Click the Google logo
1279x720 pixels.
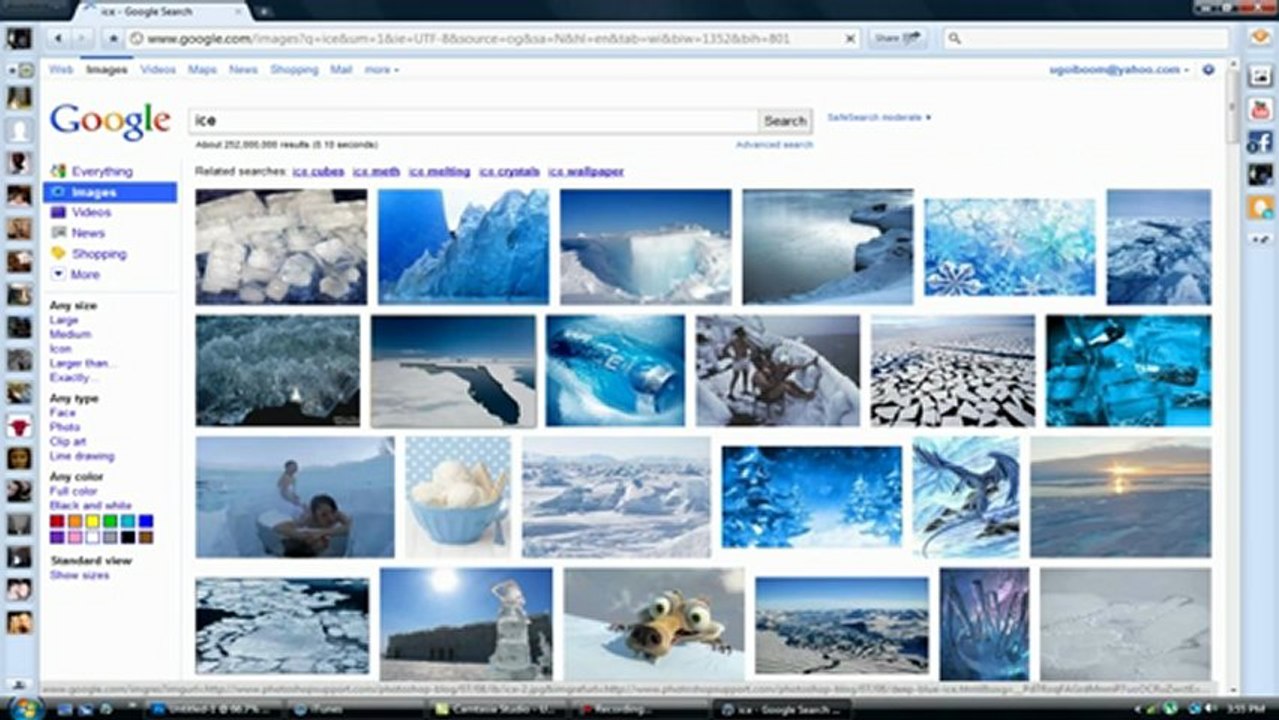point(110,121)
